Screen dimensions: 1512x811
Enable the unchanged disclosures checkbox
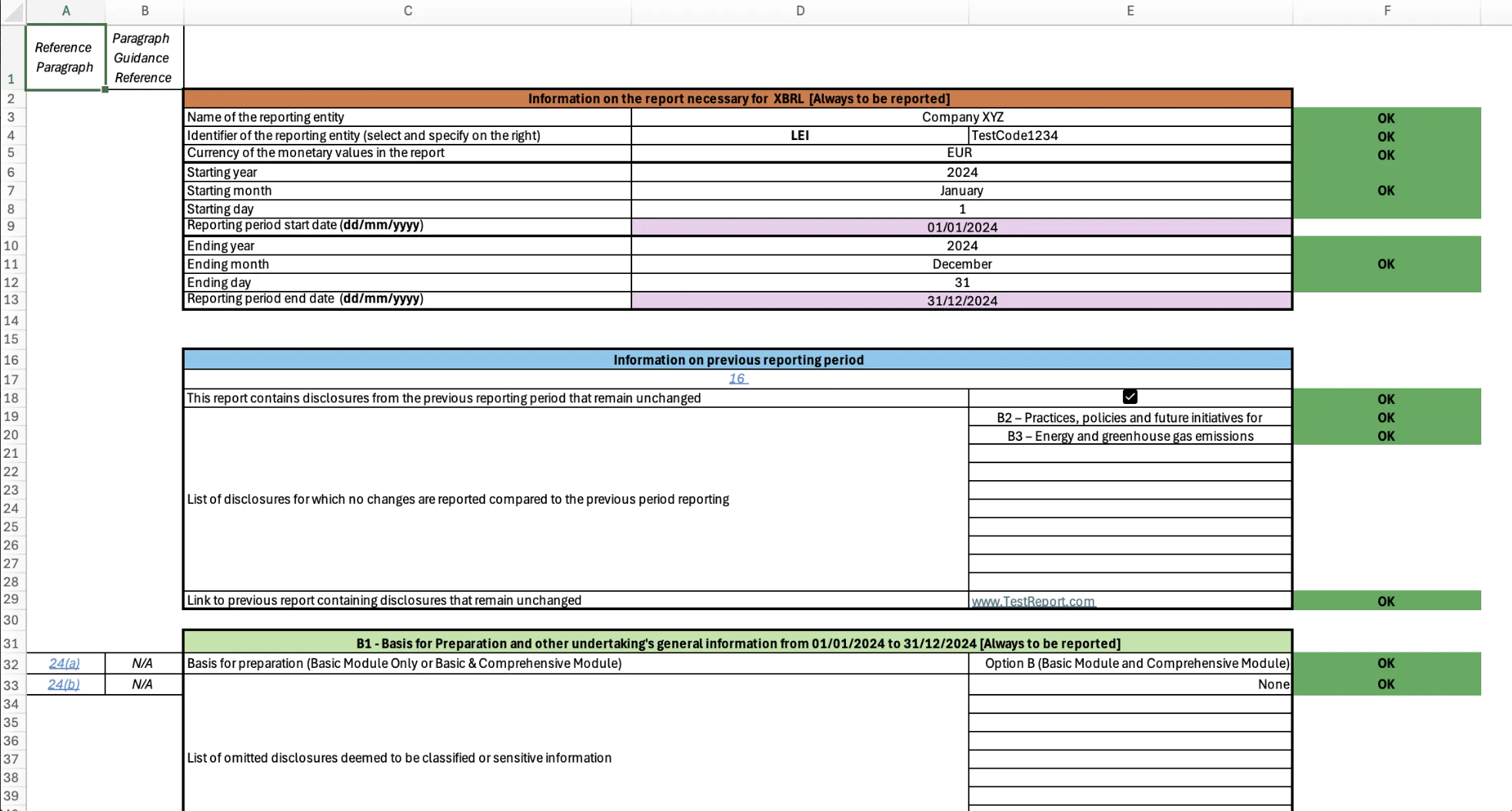click(1129, 396)
